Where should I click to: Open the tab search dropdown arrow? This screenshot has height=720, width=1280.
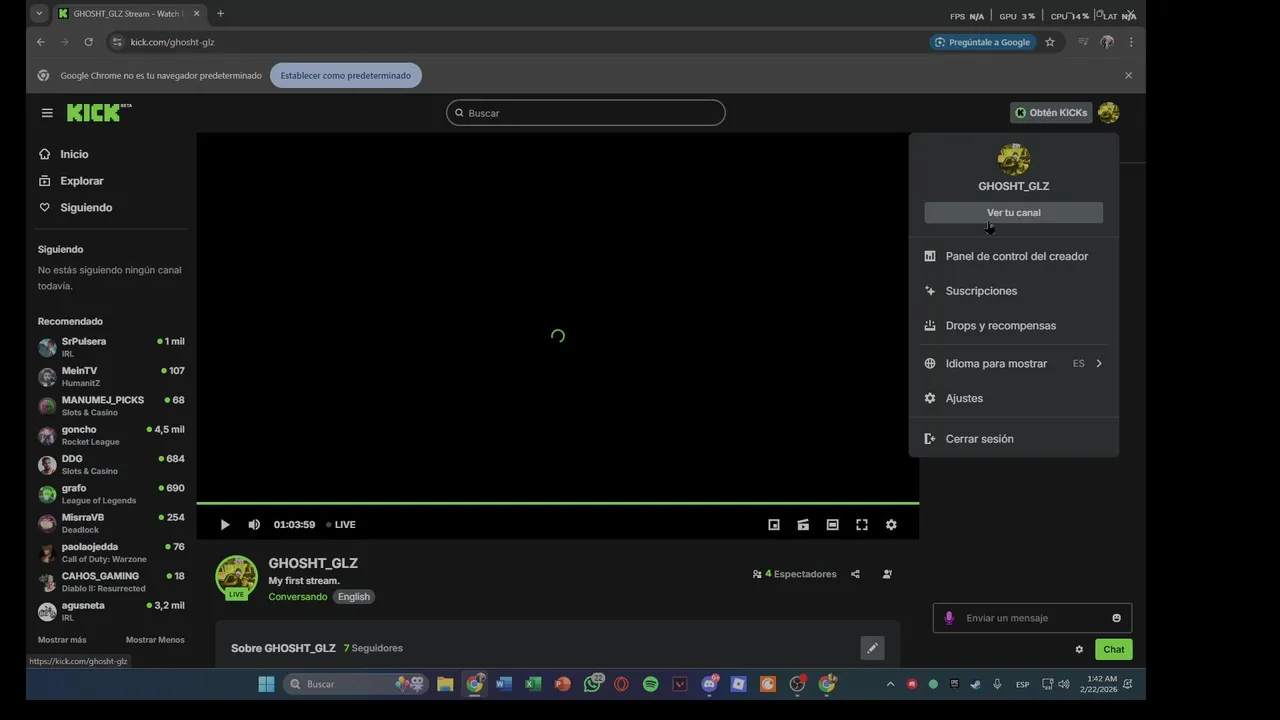point(39,14)
